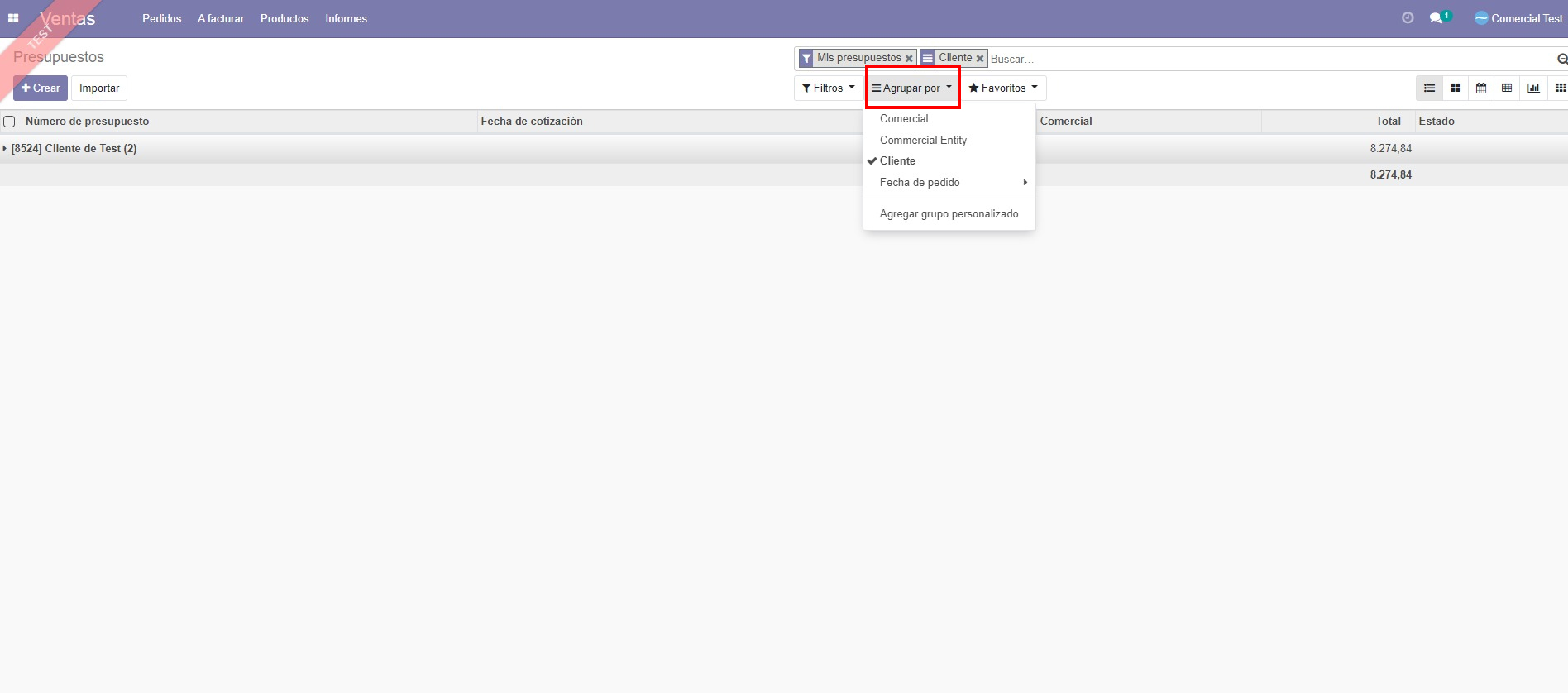Image resolution: width=1568 pixels, height=693 pixels.
Task: Switch to graph chart view
Action: 1533,88
